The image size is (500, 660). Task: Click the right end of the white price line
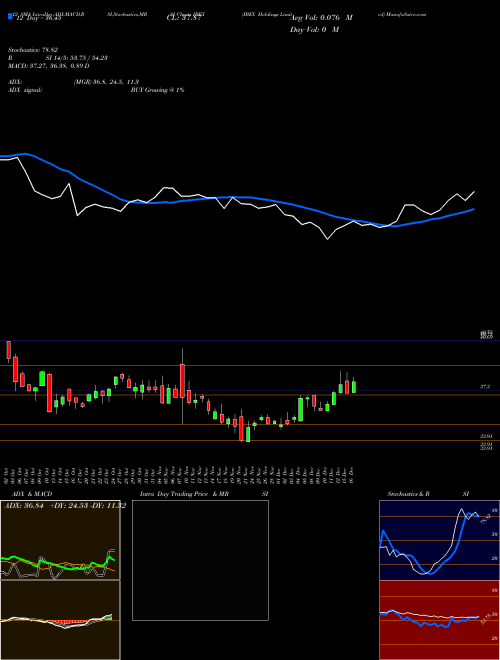(x=474, y=192)
